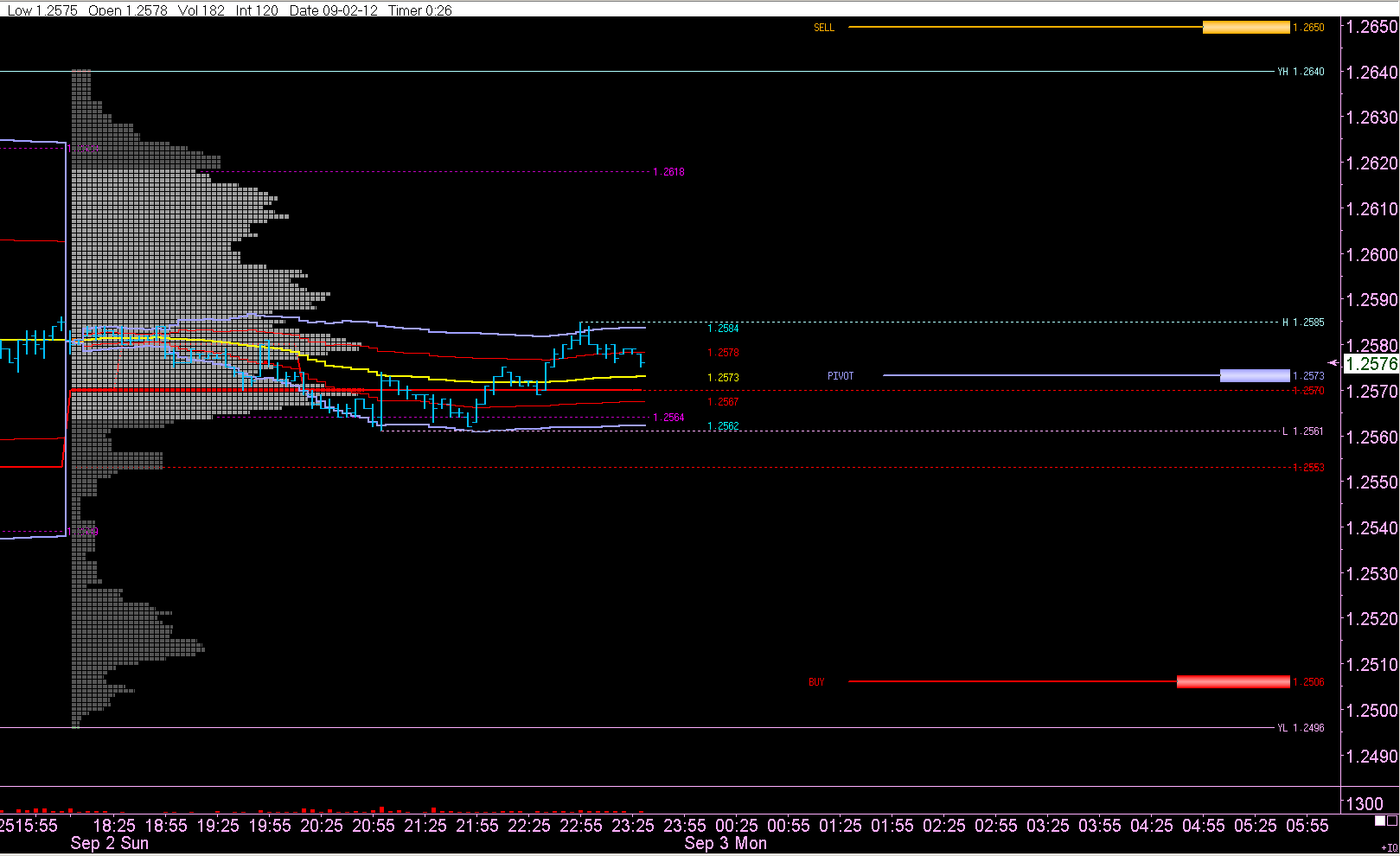Image resolution: width=1400 pixels, height=856 pixels.
Task: Click the Open 1.2578 readout in header
Action: 130,10
